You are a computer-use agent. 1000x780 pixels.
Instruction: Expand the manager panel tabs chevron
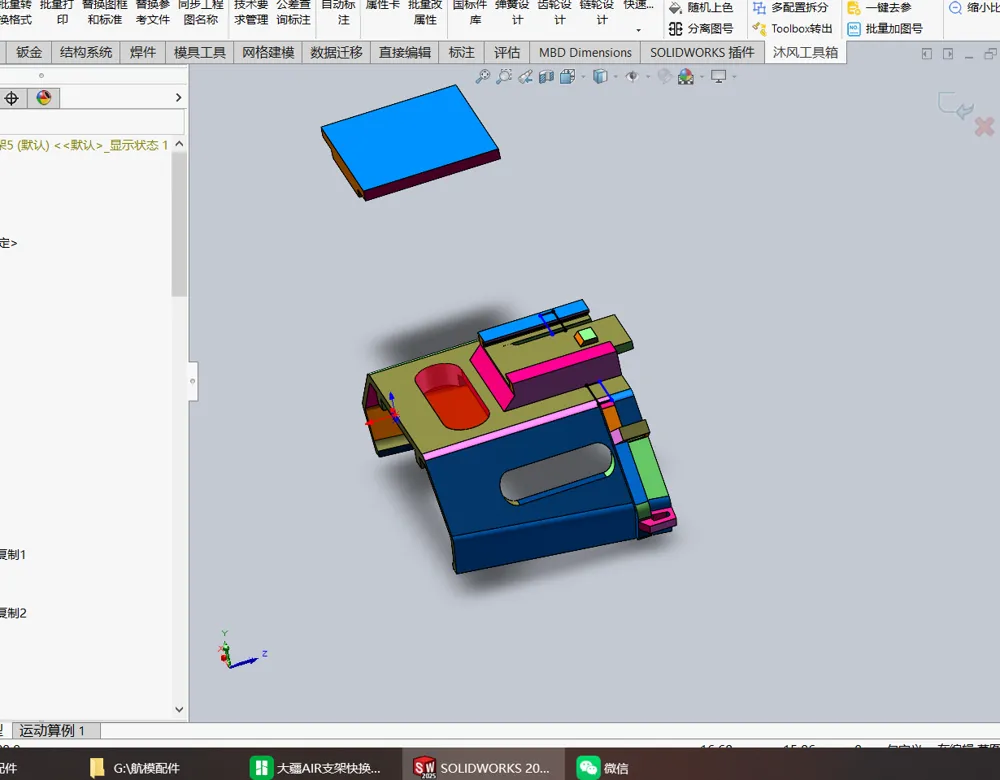[179, 98]
